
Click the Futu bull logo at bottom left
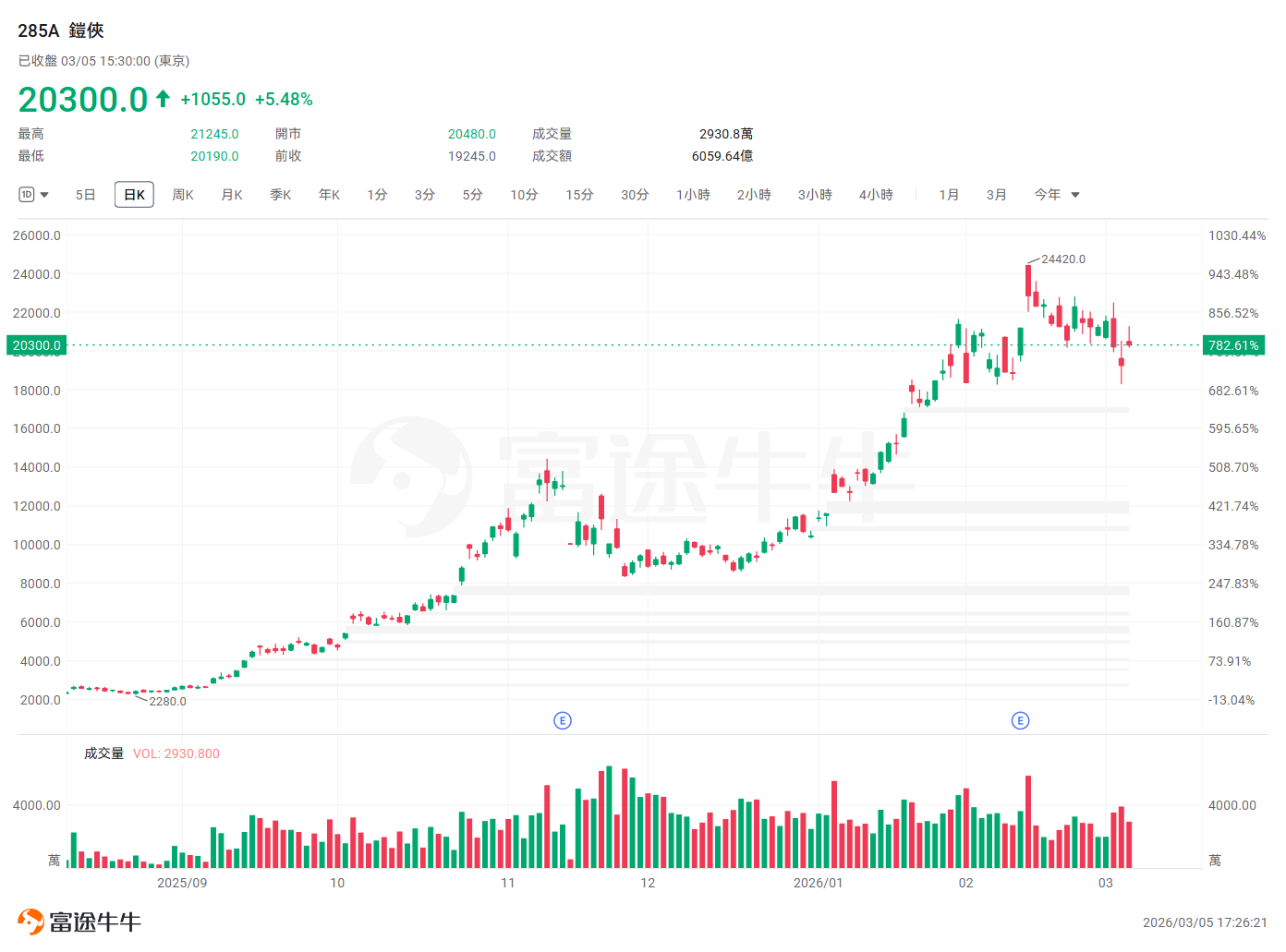pyautogui.click(x=30, y=922)
